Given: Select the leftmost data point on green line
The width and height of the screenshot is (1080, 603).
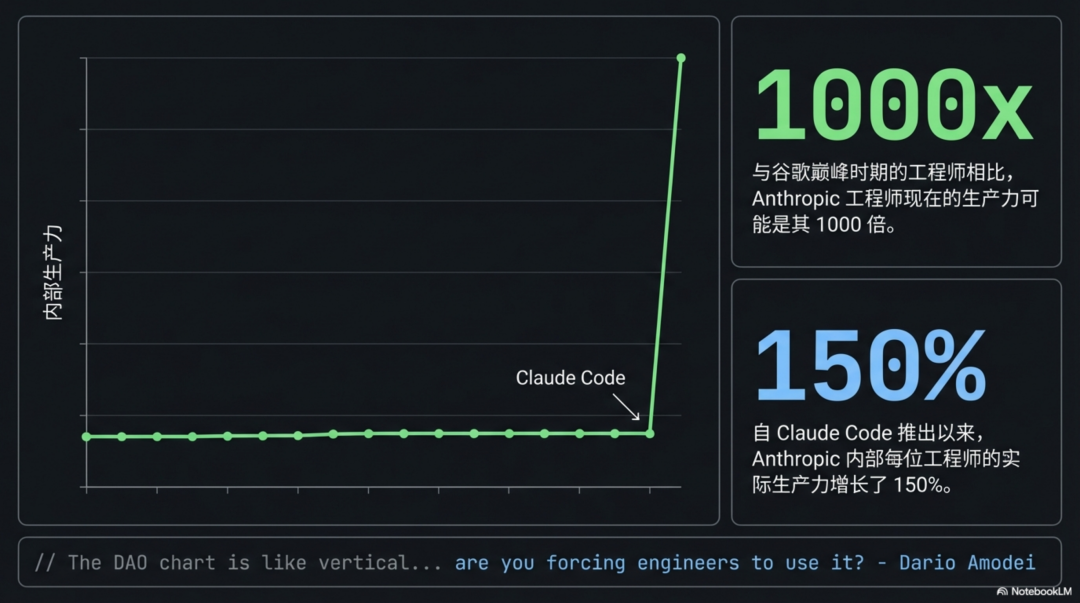Looking at the screenshot, I should [86, 437].
